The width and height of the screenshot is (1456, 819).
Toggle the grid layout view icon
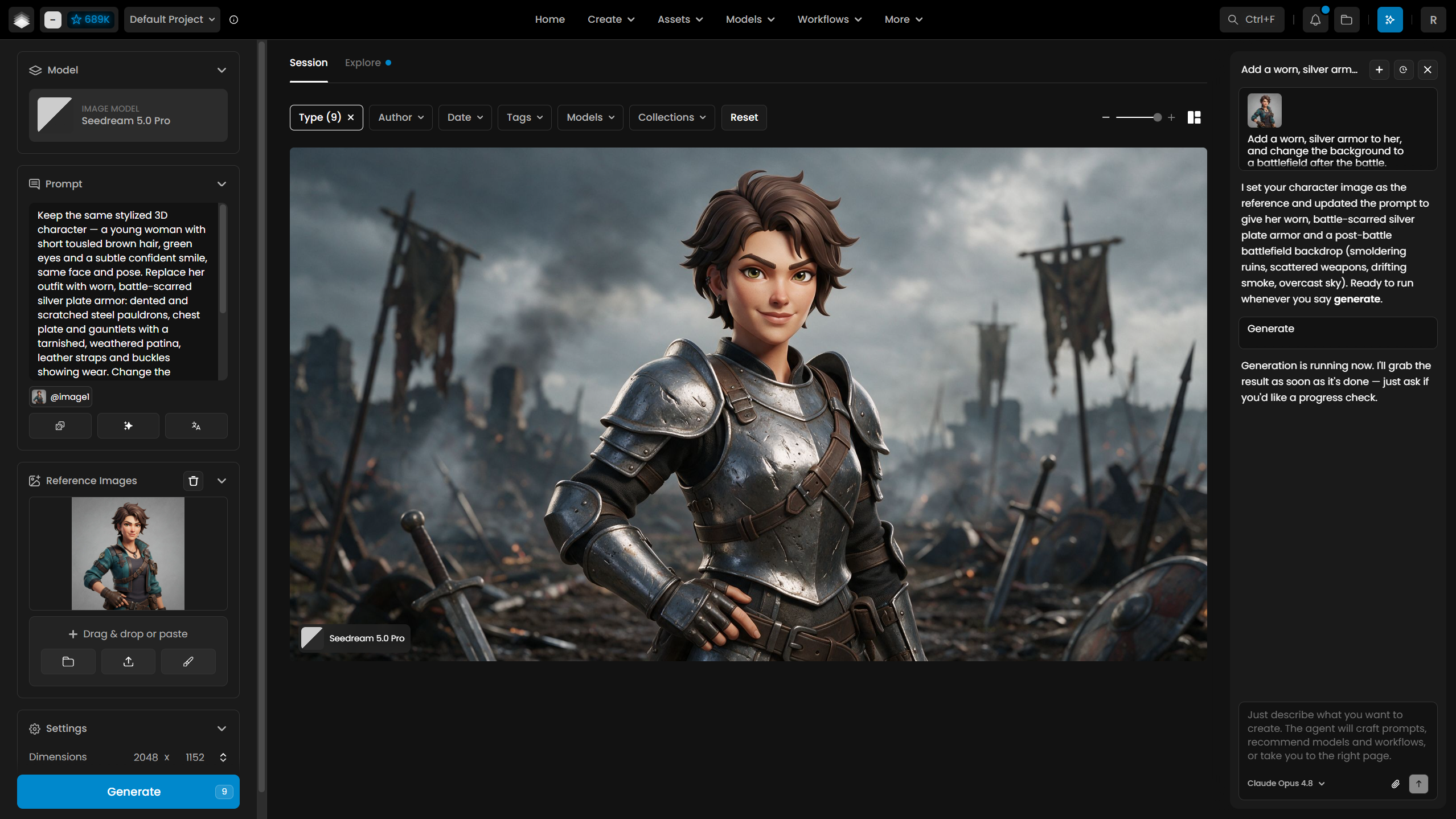point(1194,117)
